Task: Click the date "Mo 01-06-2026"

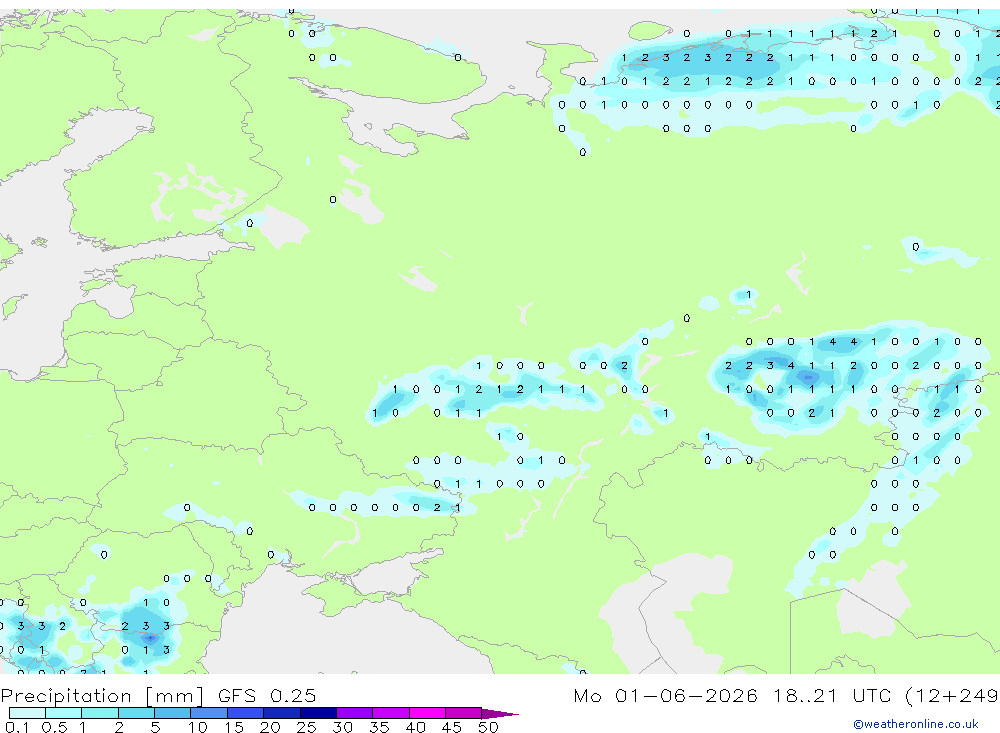Action: point(665,696)
